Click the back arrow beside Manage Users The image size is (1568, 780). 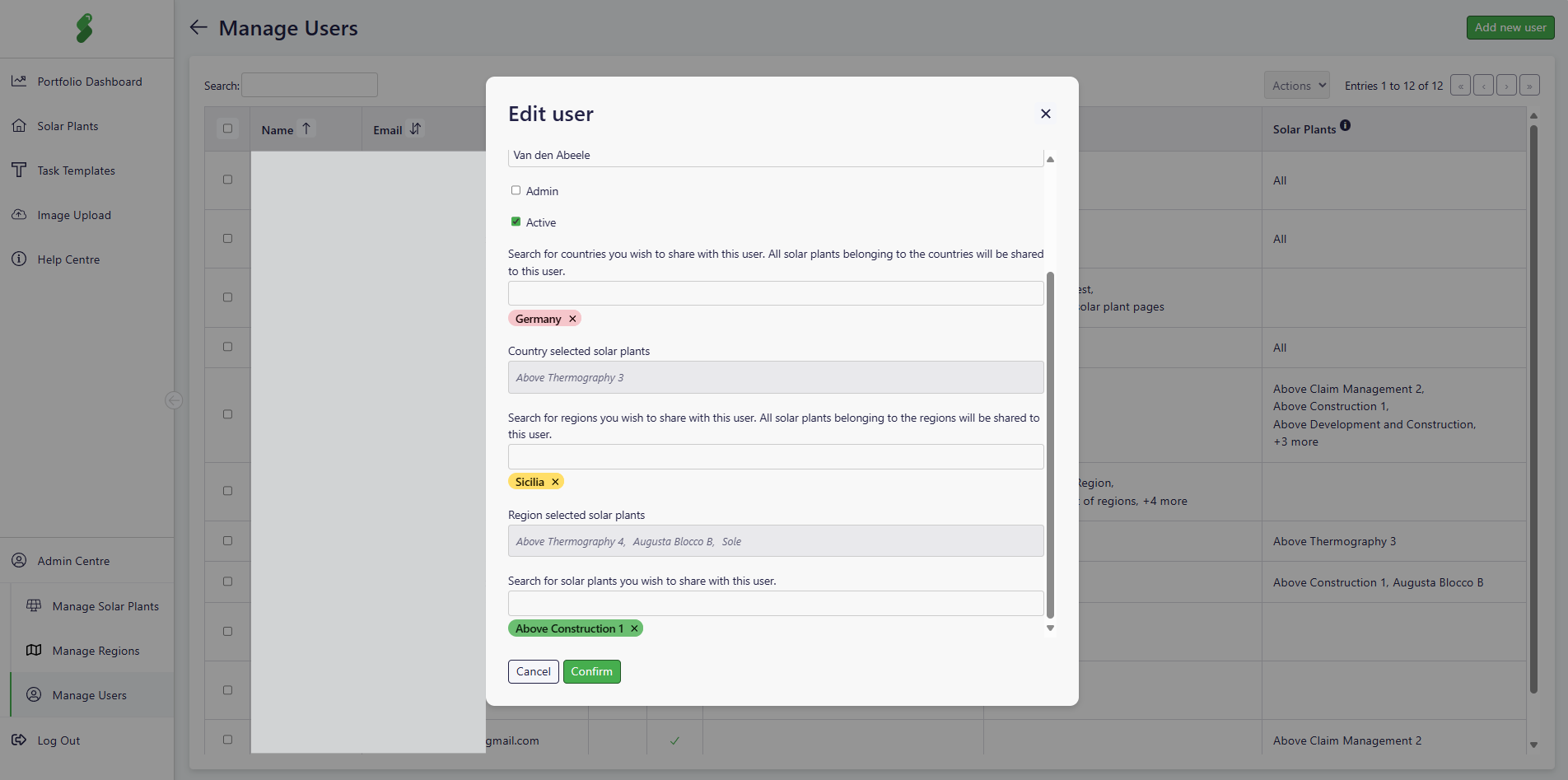click(x=198, y=28)
